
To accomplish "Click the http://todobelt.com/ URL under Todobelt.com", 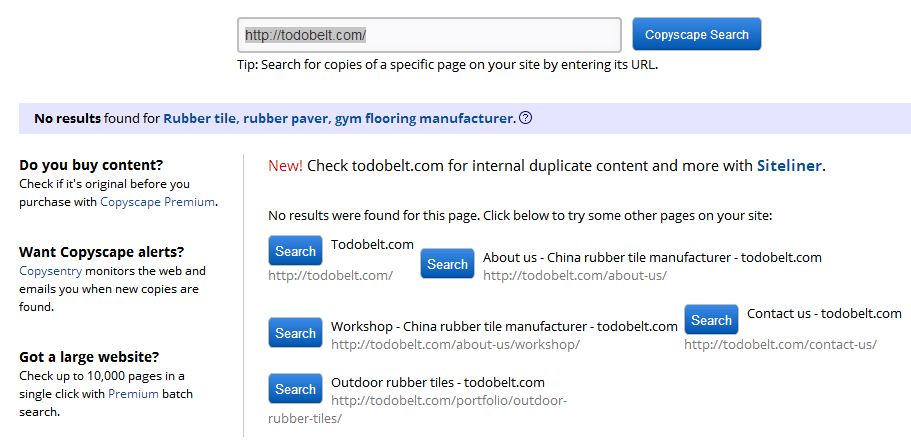I will tap(331, 275).
